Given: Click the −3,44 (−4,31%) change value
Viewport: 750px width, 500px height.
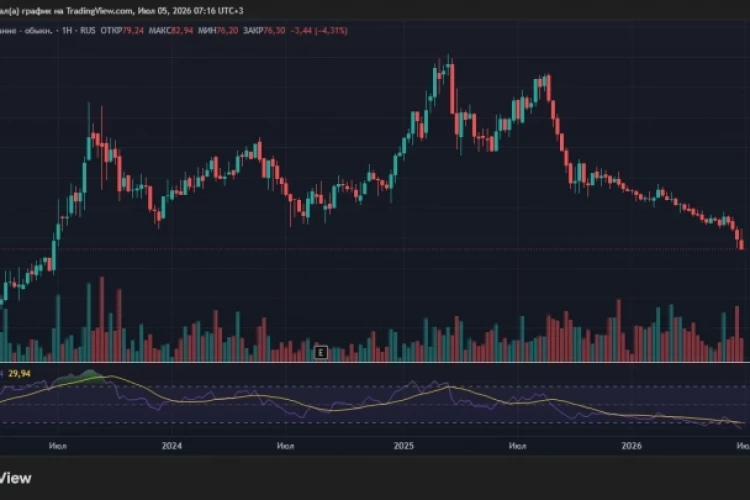Looking at the screenshot, I should tap(319, 31).
